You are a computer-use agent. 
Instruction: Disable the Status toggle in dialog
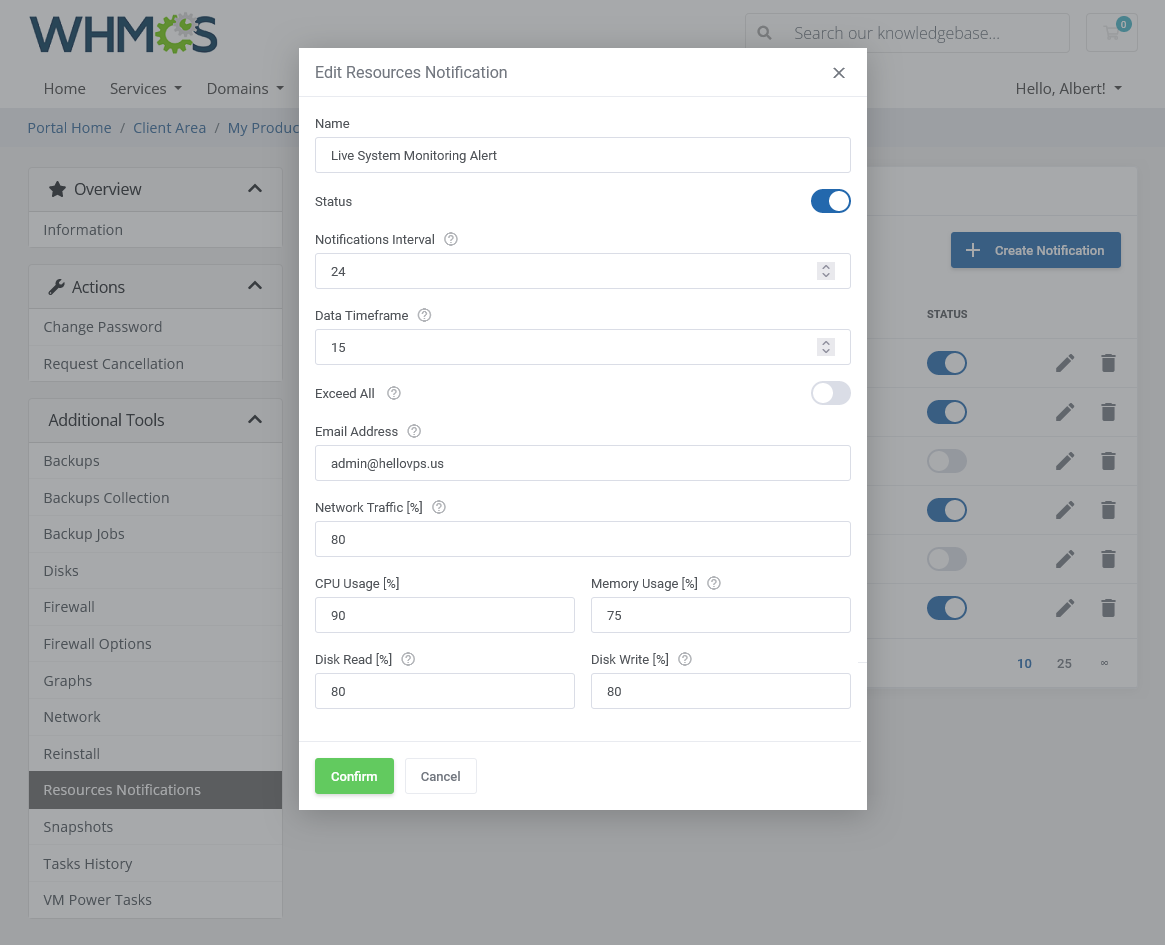[830, 202]
